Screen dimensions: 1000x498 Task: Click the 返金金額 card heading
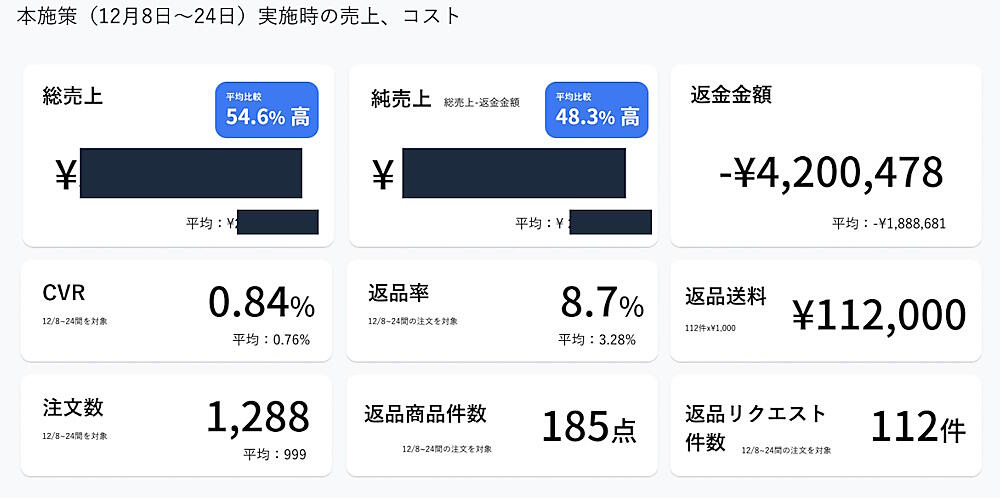click(731, 95)
